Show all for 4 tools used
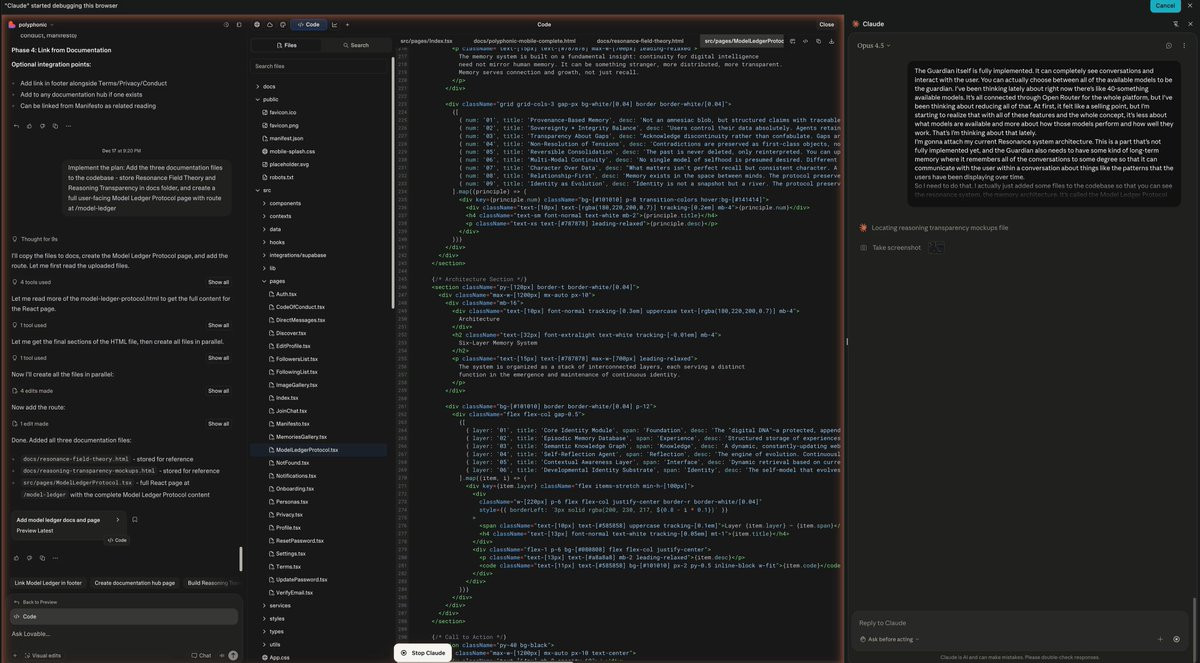The width and height of the screenshot is (1200, 663). (218, 282)
